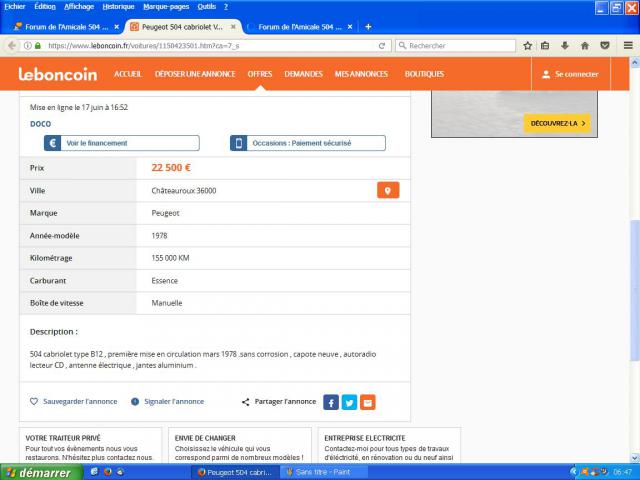Viewport: 640px width, 480px height.
Task: Click the Windows démarrer start button
Action: pyautogui.click(x=41, y=472)
